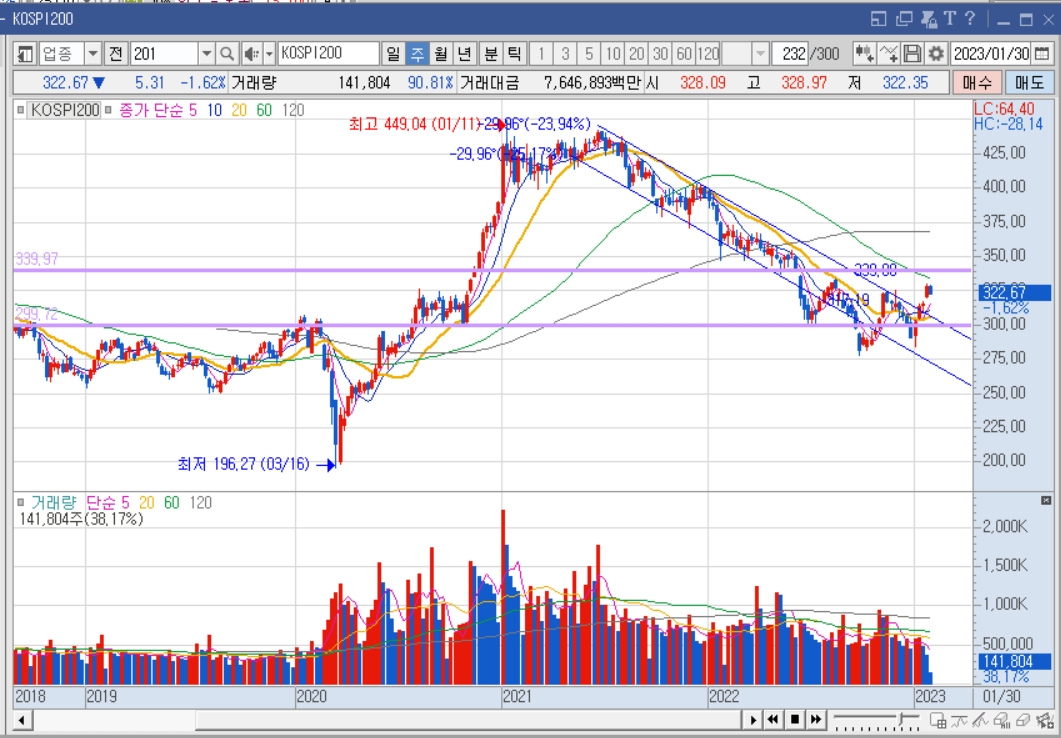
Task: Click the 전 button
Action: click(x=116, y=53)
